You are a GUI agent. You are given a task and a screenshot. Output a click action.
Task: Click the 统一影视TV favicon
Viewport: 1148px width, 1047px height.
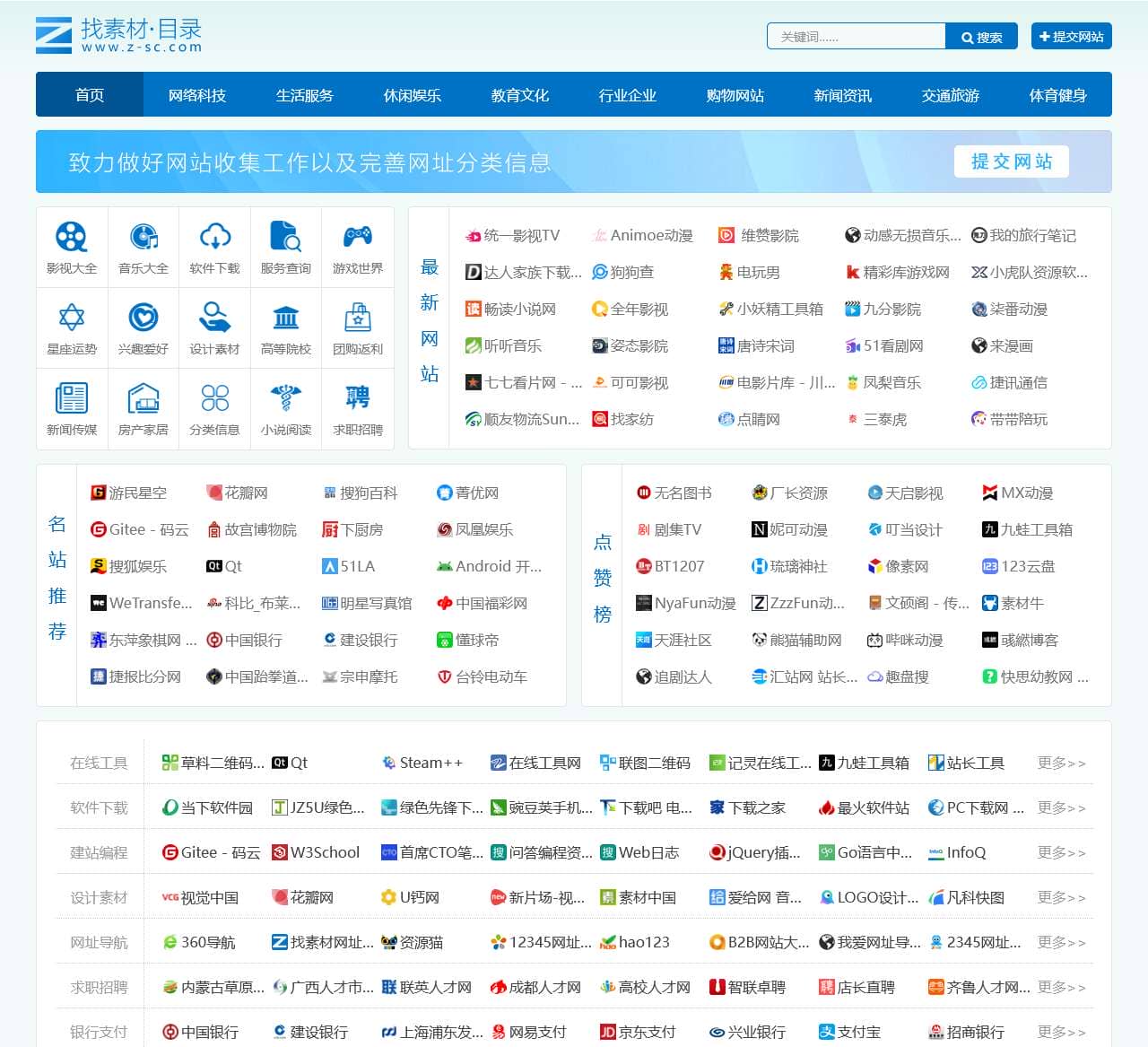coord(474,236)
